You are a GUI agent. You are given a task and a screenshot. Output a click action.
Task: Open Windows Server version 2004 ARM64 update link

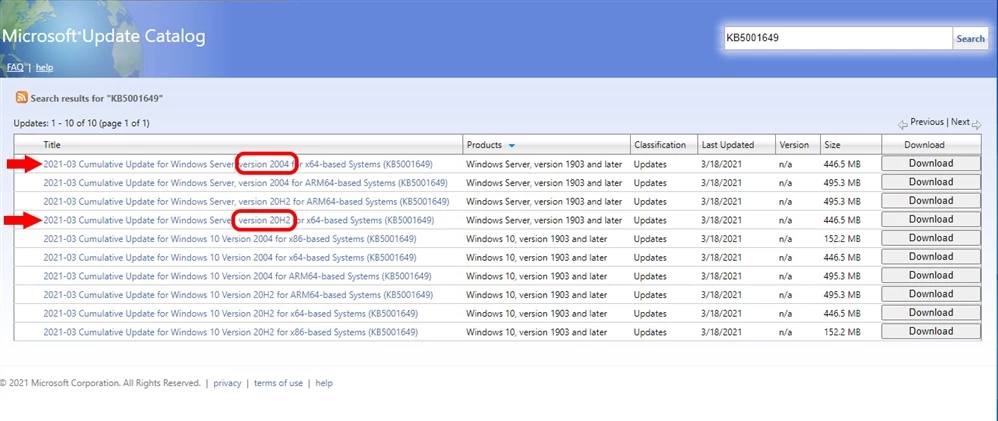pos(245,183)
